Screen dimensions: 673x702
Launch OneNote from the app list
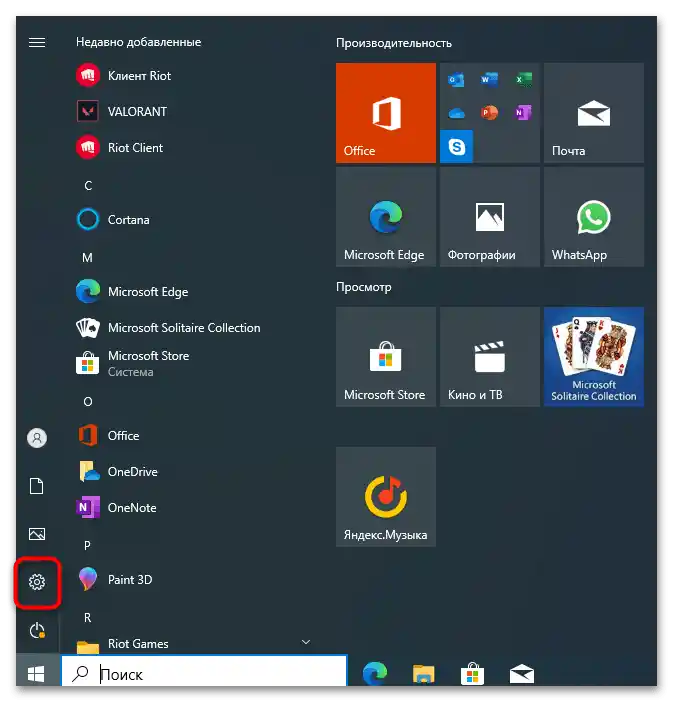(x=116, y=508)
